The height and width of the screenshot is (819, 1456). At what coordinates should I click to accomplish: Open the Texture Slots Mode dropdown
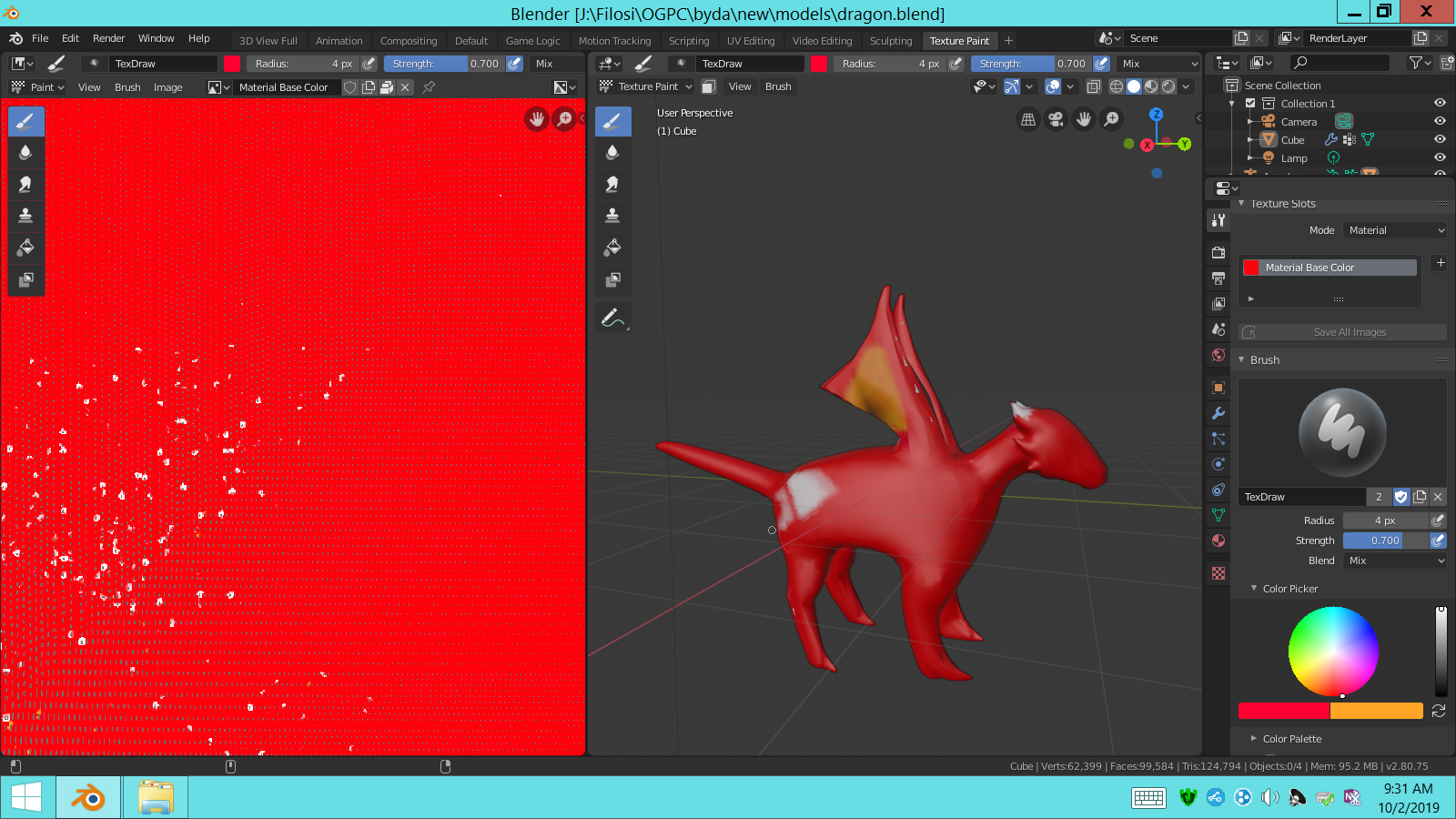coord(1394,230)
